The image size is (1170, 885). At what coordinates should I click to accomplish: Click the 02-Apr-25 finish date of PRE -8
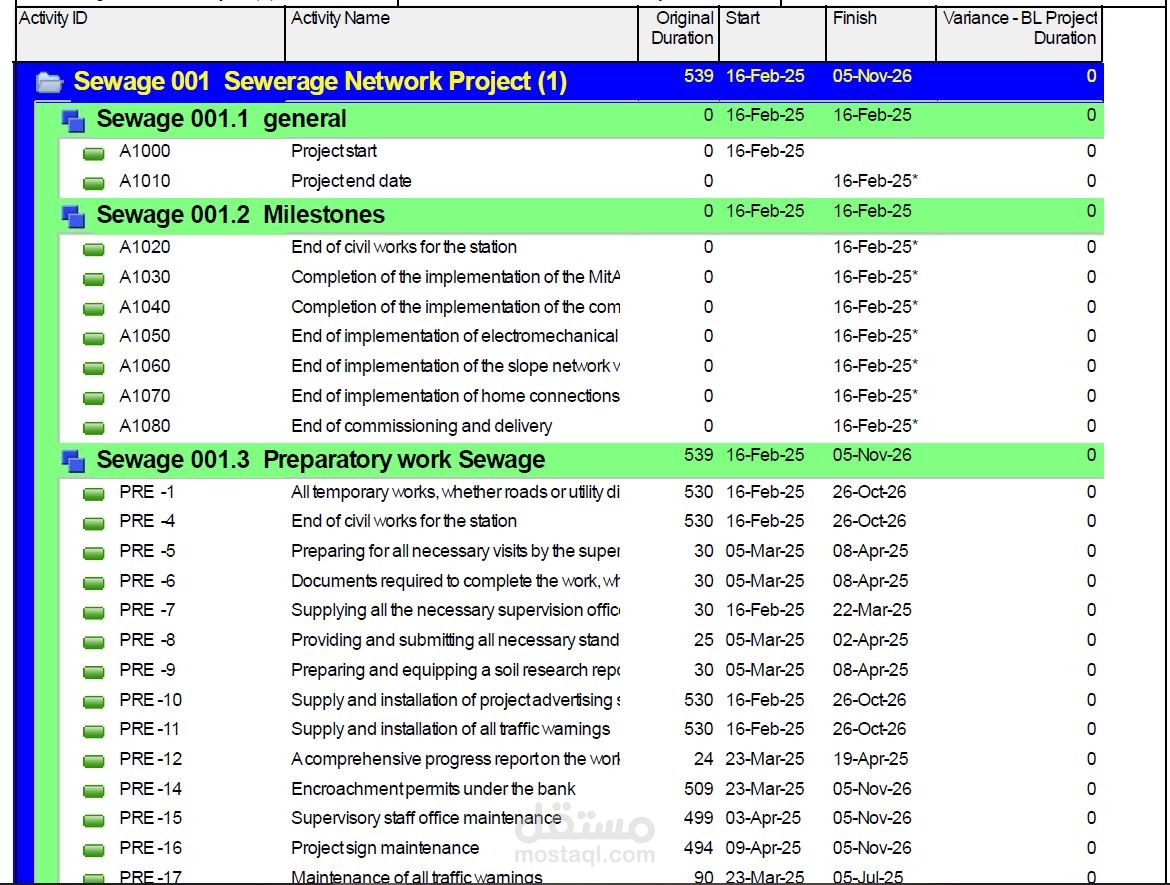[870, 640]
